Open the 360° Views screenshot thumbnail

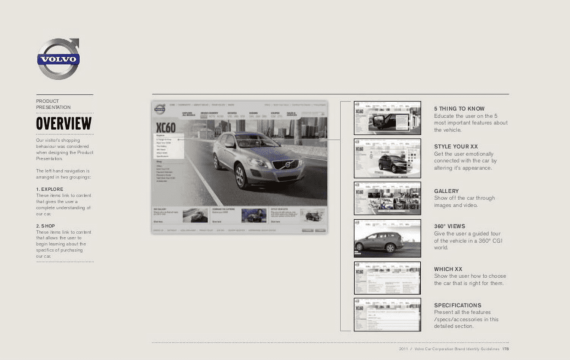[387, 238]
